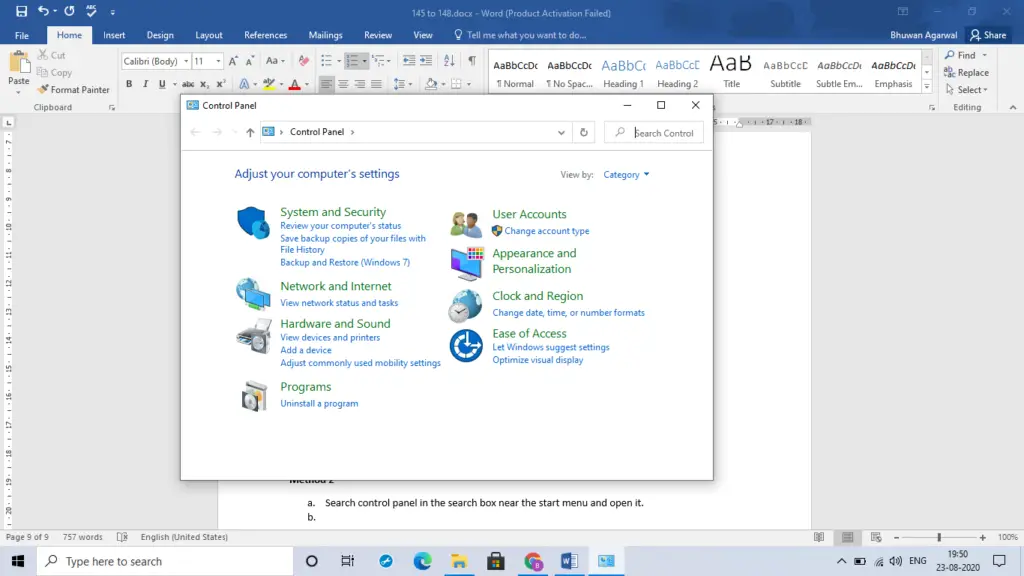
Task: Go up one level in Control Panel
Action: 249,133
